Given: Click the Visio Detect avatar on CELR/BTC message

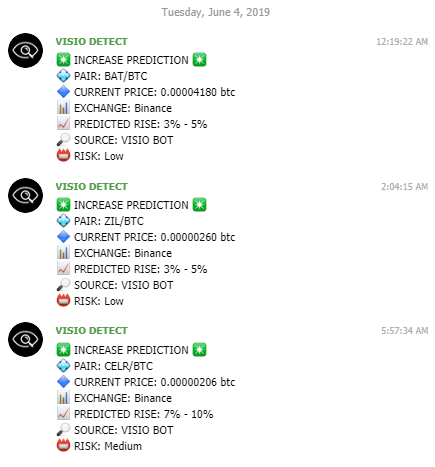Looking at the screenshot, I should pos(25,339).
